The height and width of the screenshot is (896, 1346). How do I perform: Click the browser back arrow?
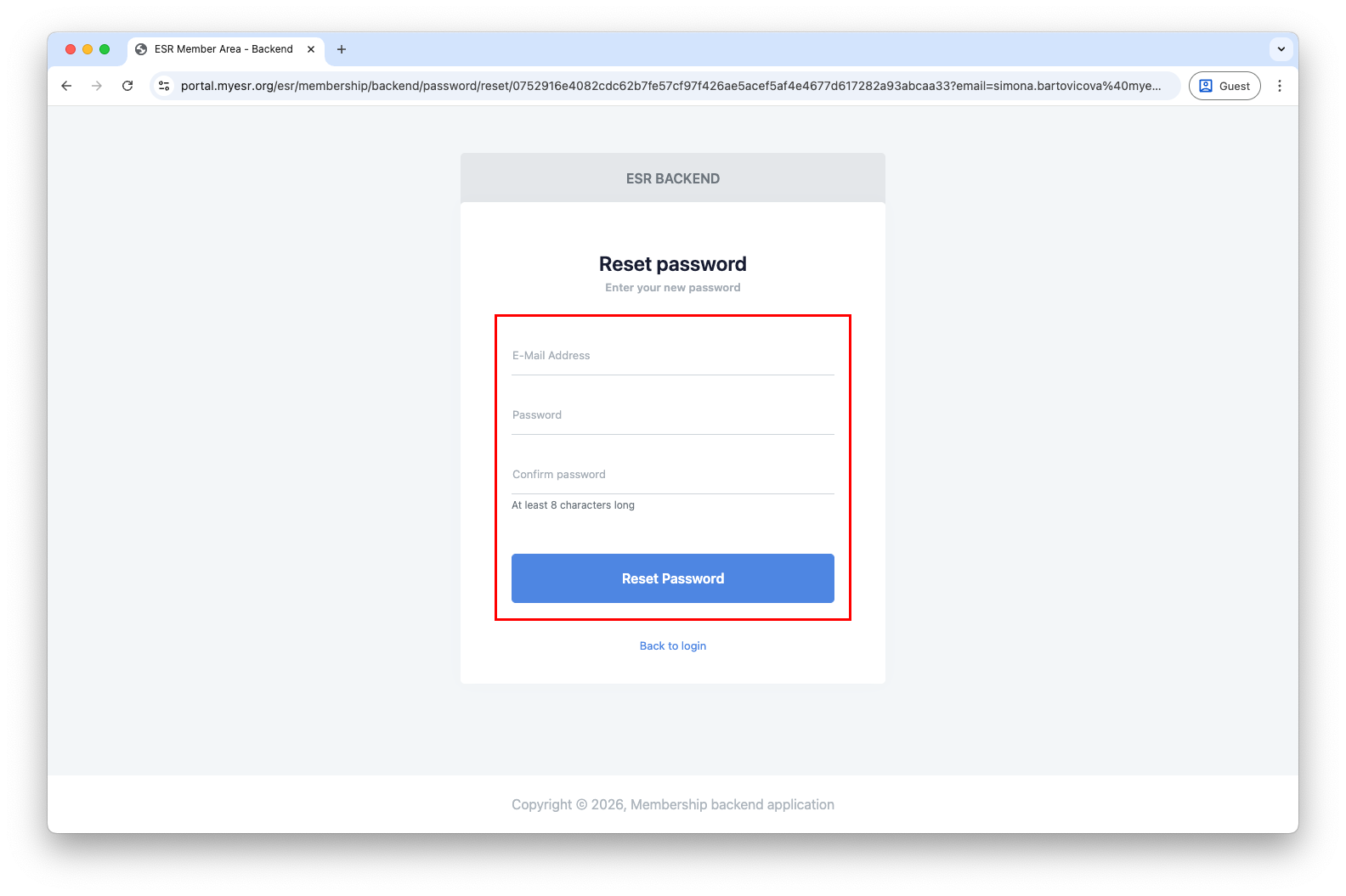(66, 86)
